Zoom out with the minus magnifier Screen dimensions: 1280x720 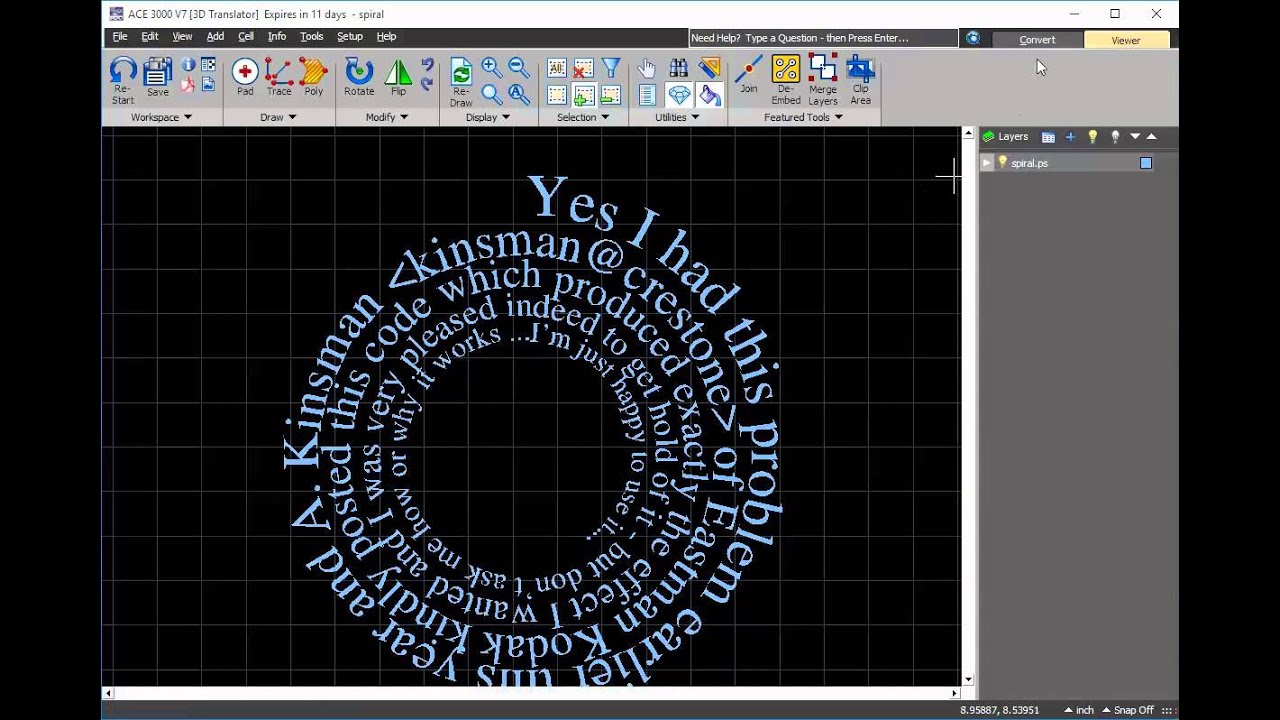(518, 67)
